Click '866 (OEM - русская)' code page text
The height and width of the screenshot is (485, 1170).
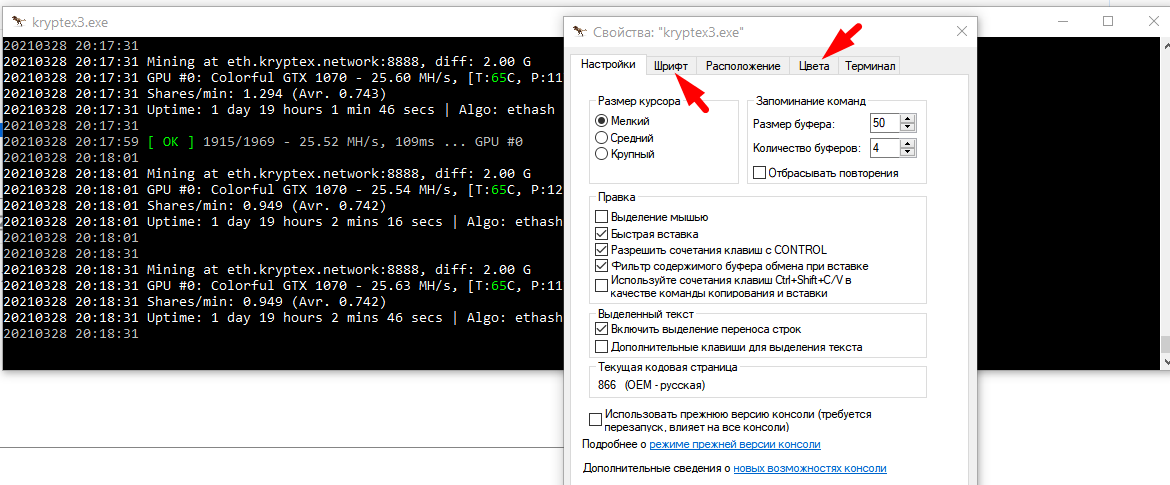tap(651, 386)
